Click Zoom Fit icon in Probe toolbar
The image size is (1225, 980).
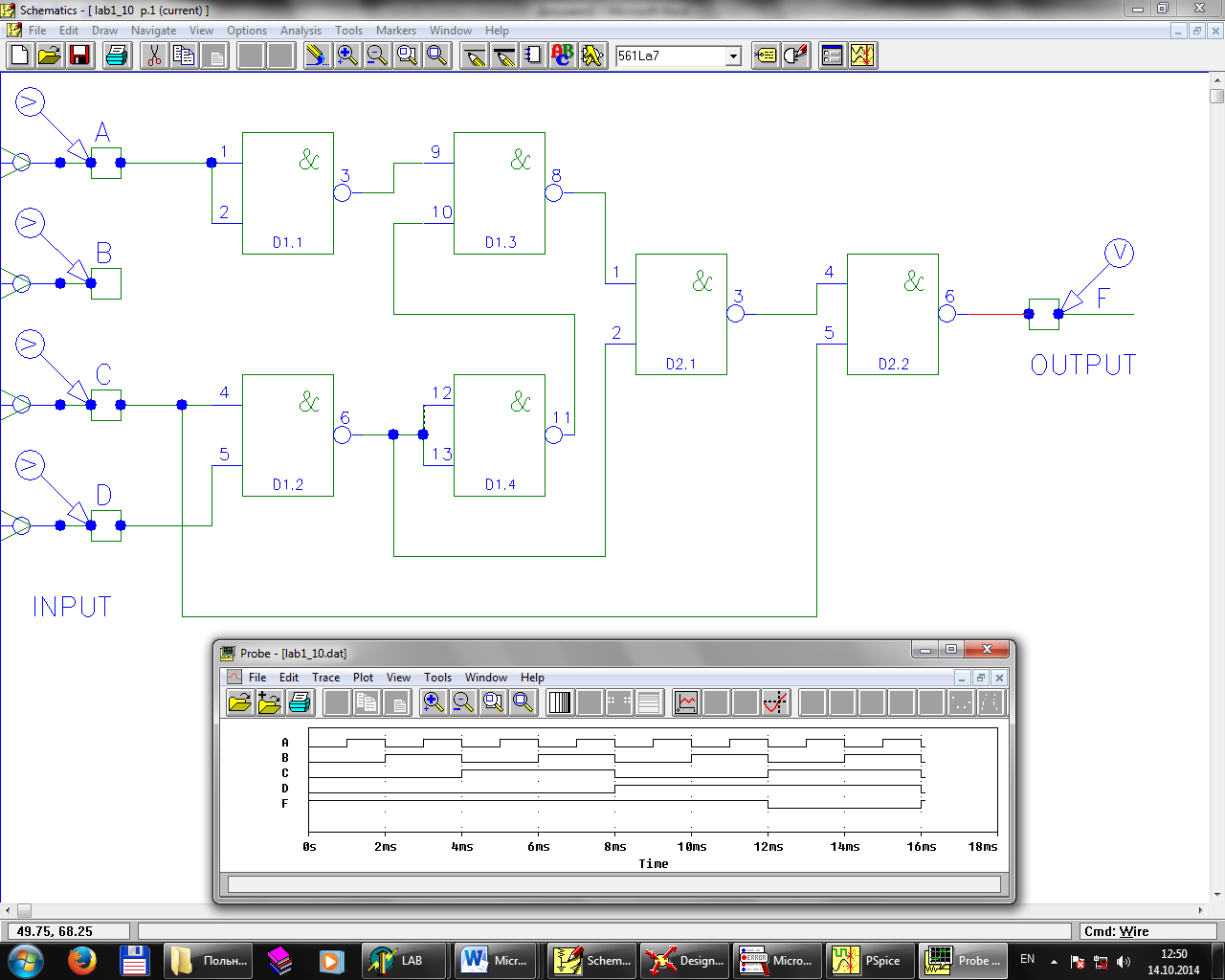click(x=523, y=702)
